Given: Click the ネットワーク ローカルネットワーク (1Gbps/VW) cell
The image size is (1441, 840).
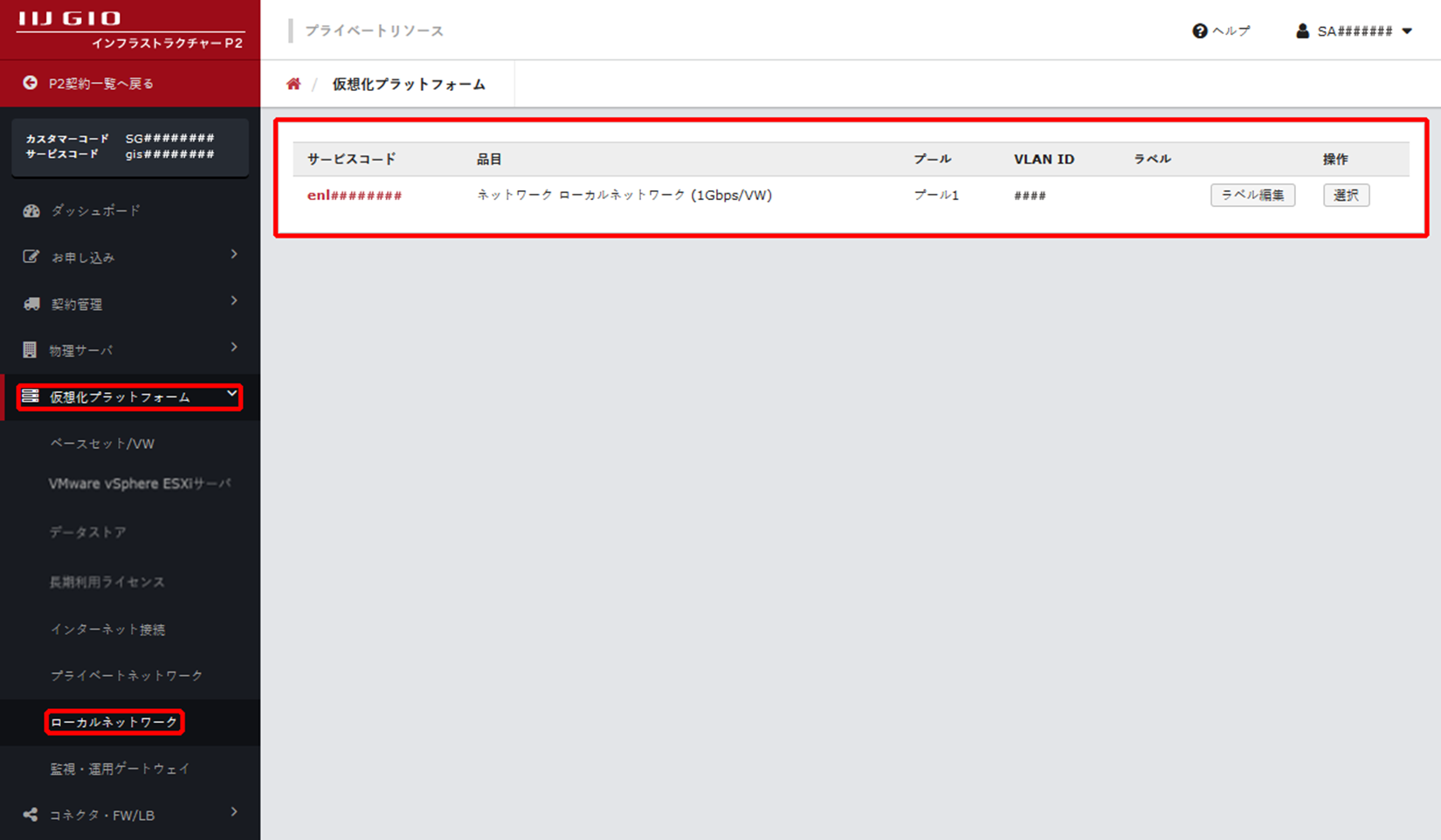Looking at the screenshot, I should pyautogui.click(x=624, y=196).
